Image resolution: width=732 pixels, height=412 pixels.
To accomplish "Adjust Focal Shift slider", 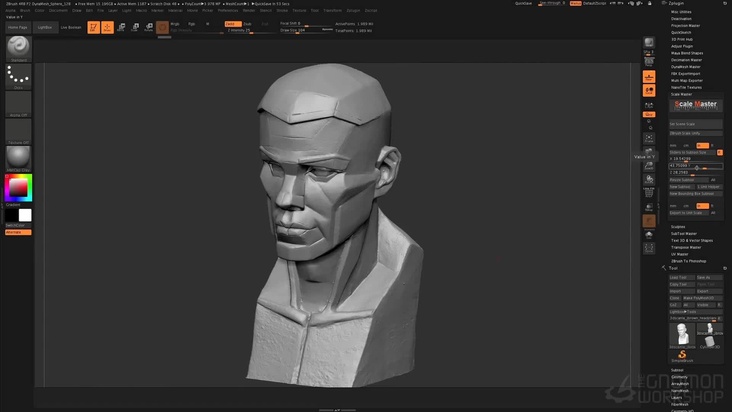I will point(306,24).
